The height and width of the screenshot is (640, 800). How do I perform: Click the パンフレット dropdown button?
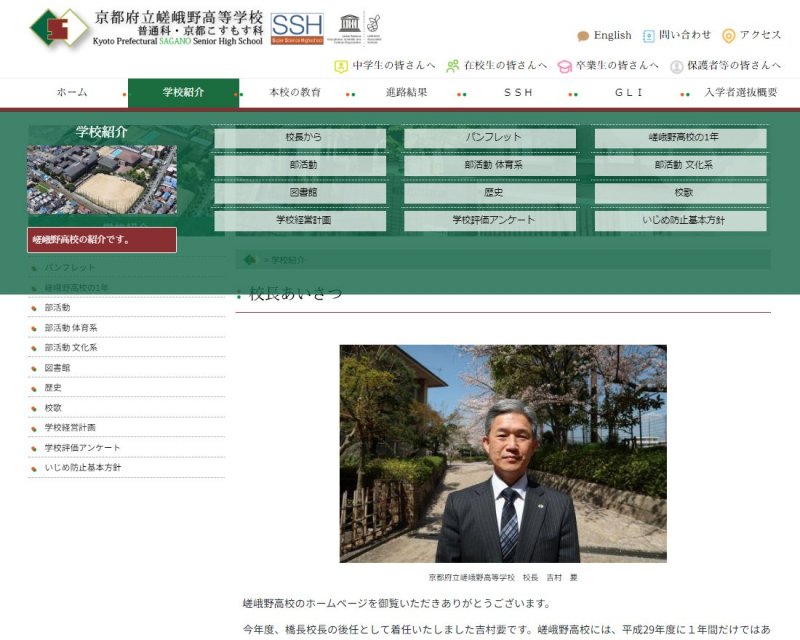point(490,138)
